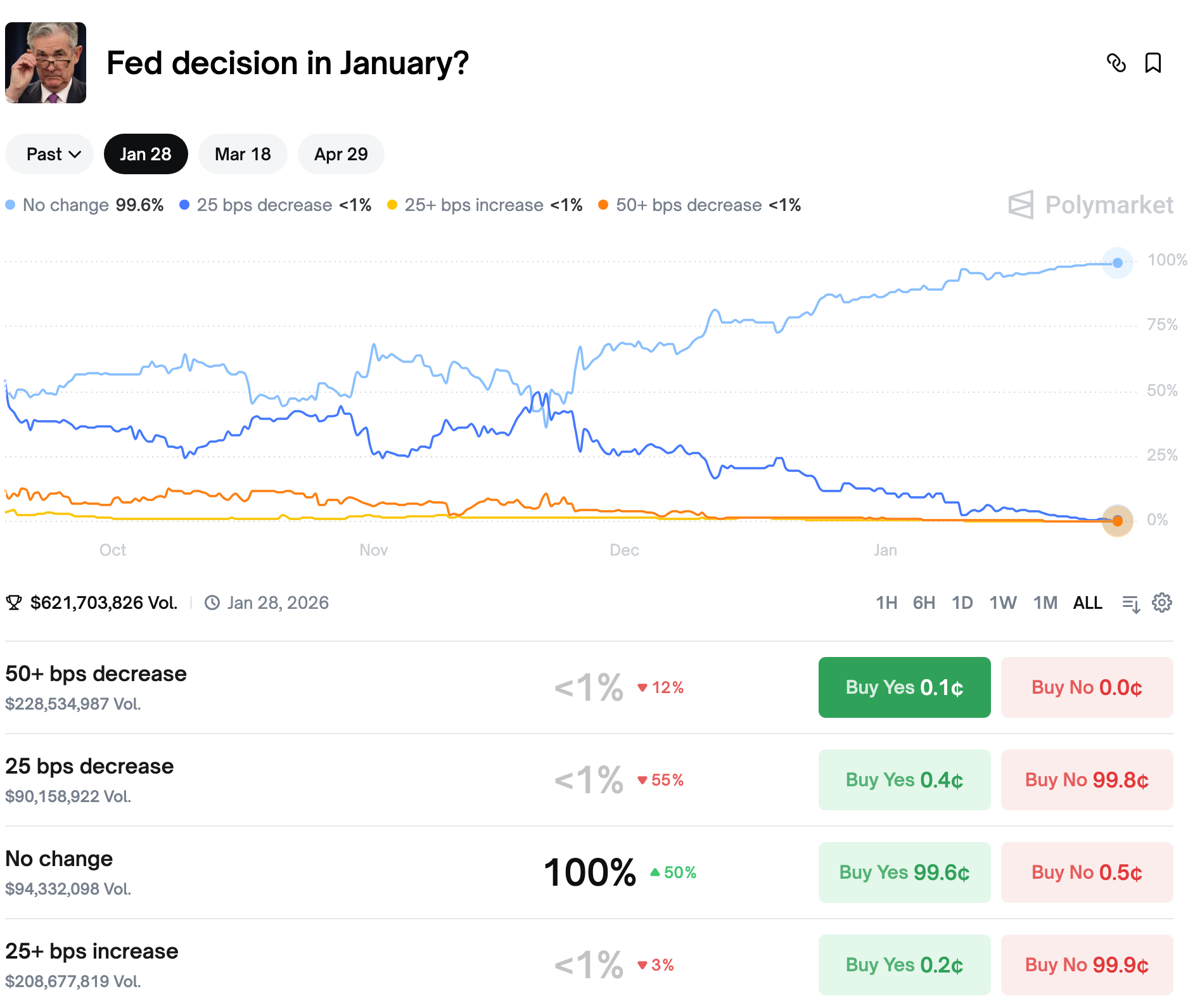
Task: Click Buy Yes 0.4¢ for 25 bps decrease
Action: point(904,779)
